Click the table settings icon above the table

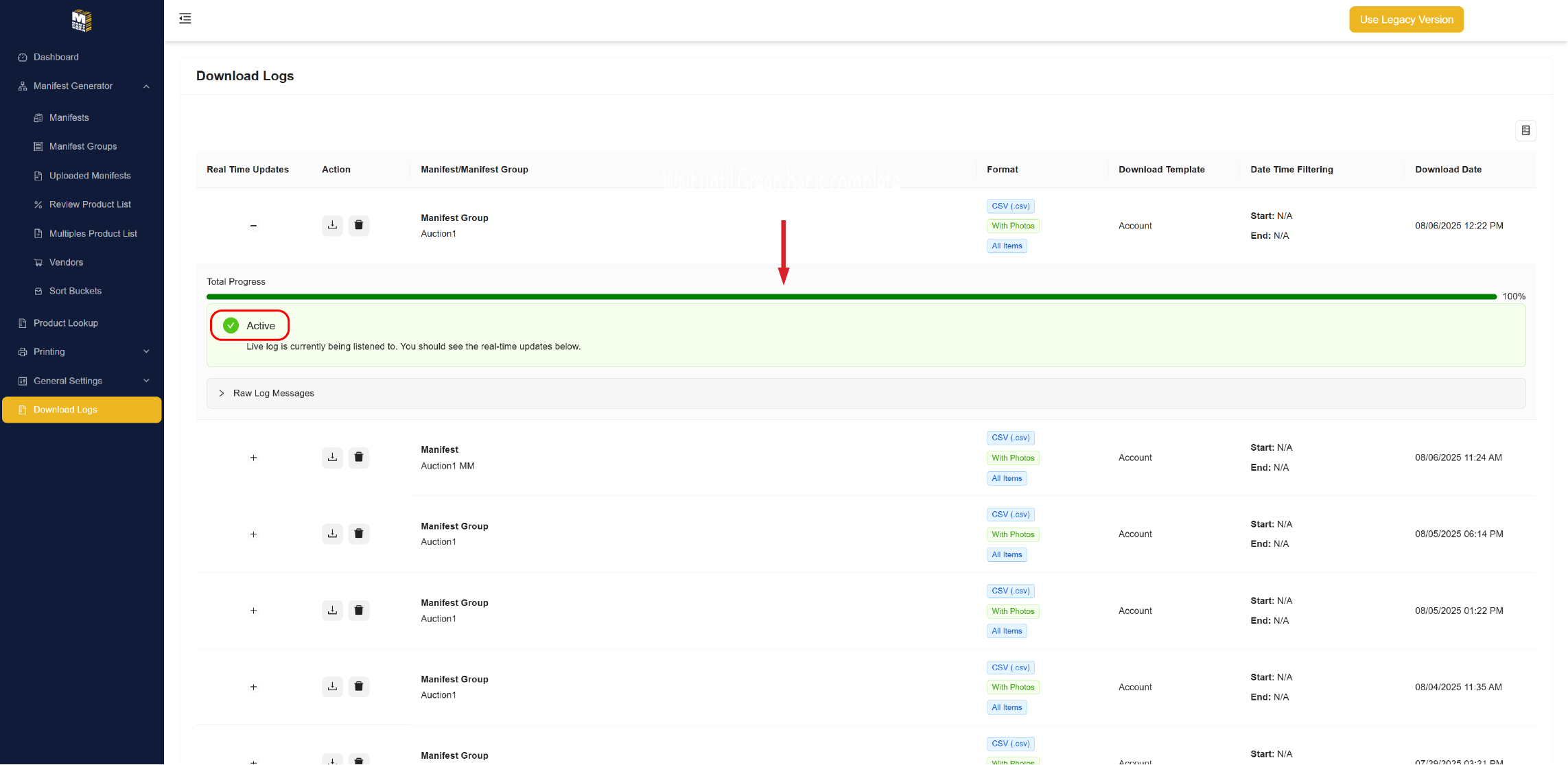(x=1525, y=130)
